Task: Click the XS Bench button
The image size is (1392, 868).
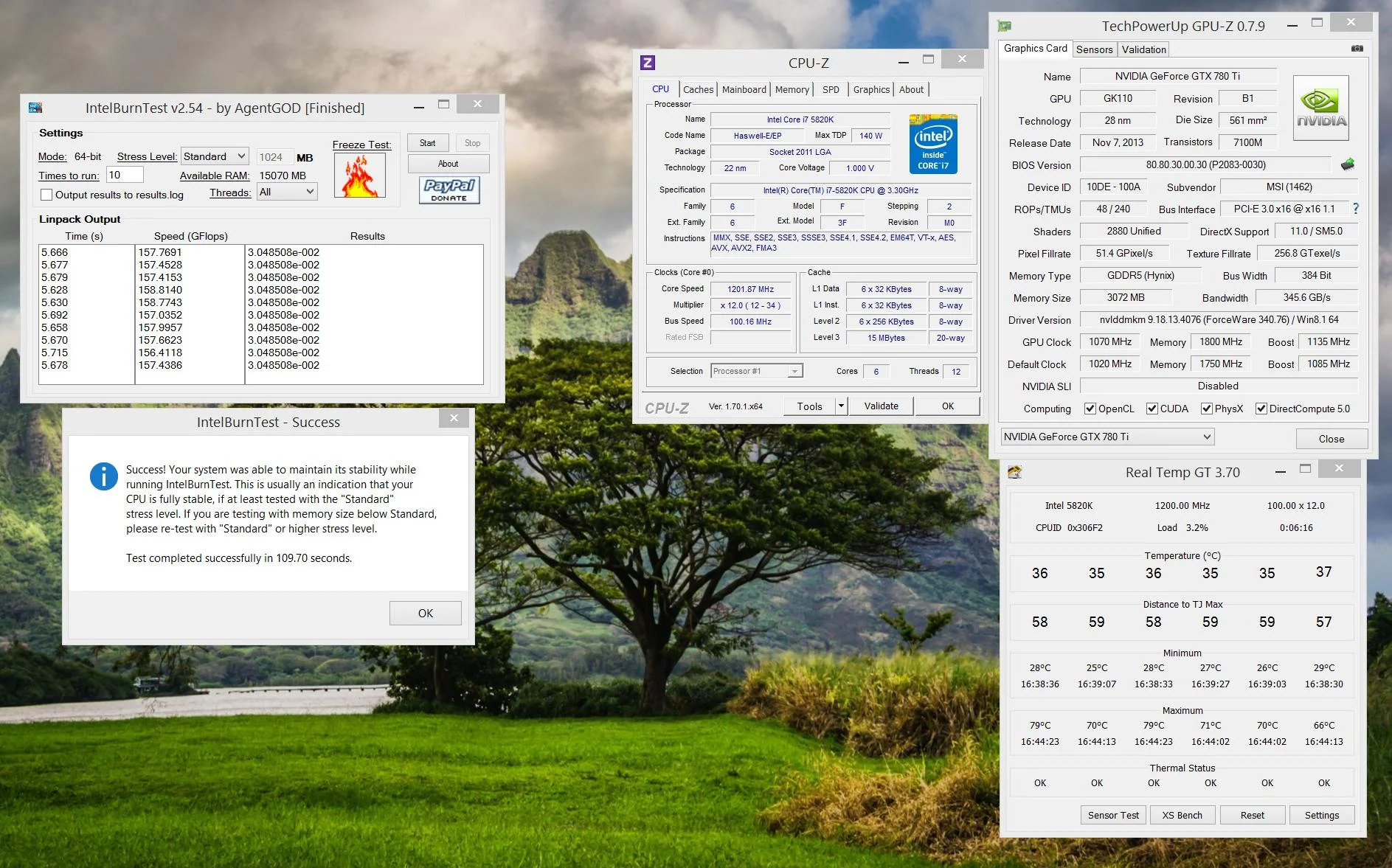Action: click(1182, 815)
